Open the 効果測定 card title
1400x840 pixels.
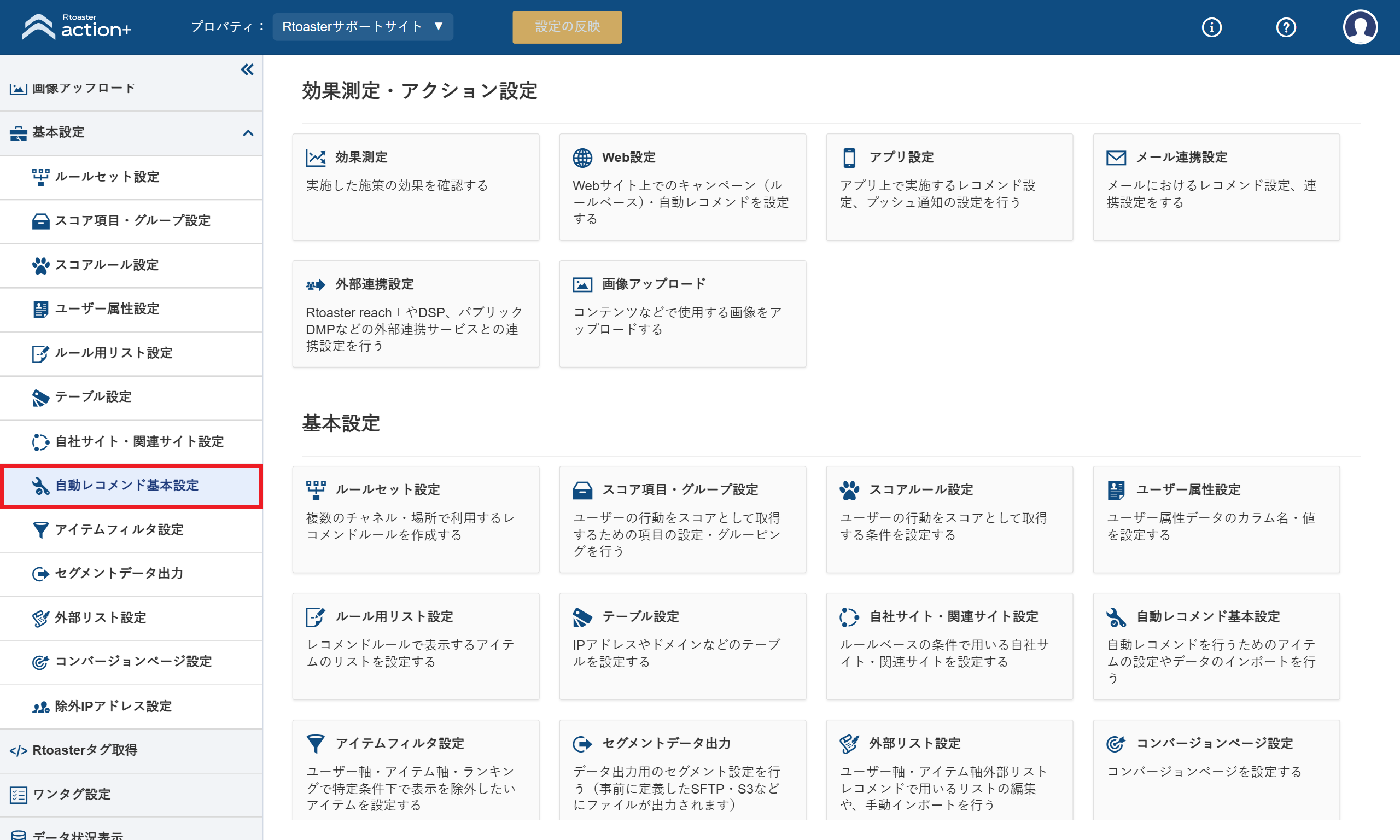361,157
